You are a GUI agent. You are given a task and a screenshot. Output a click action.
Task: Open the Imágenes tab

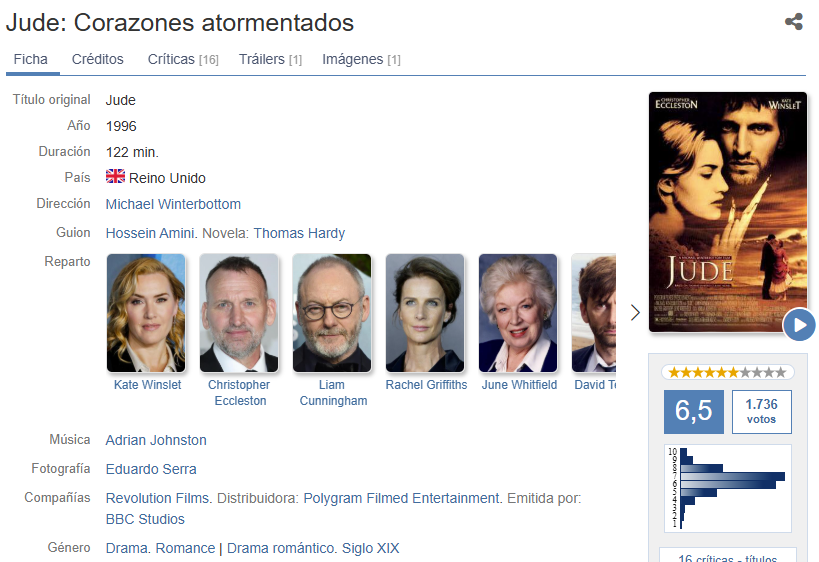tap(361, 60)
